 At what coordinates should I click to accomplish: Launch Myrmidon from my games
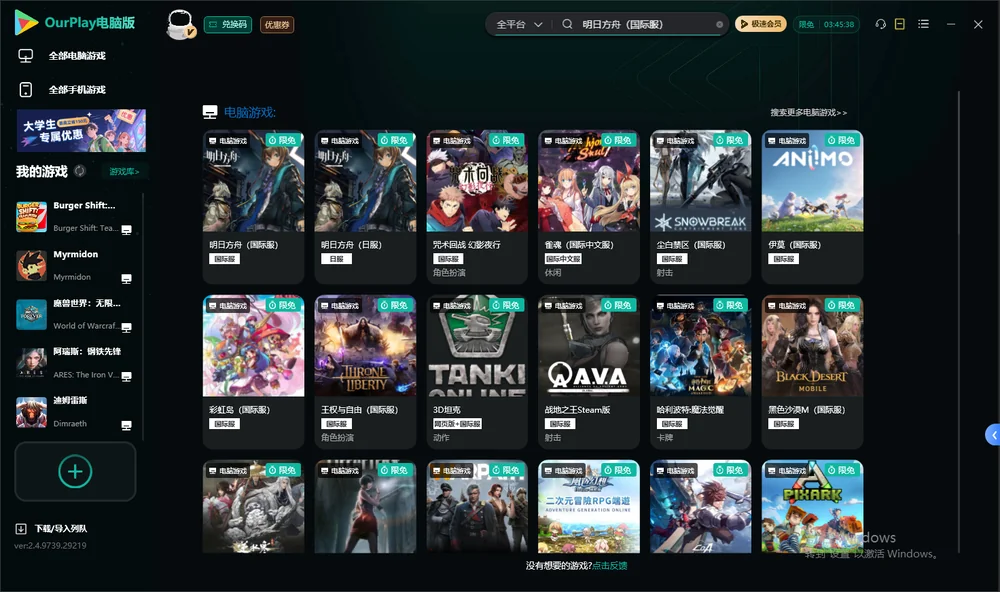point(74,265)
